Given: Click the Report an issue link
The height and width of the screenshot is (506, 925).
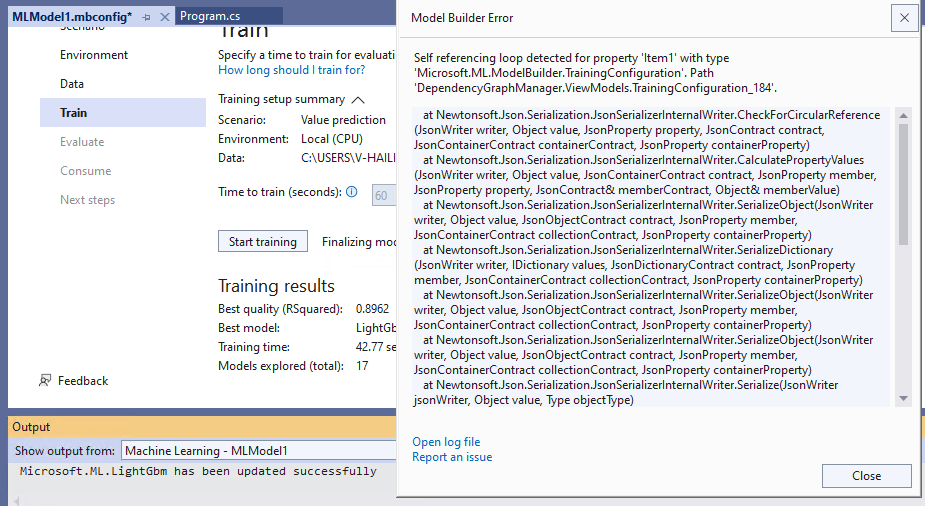Looking at the screenshot, I should (452, 457).
